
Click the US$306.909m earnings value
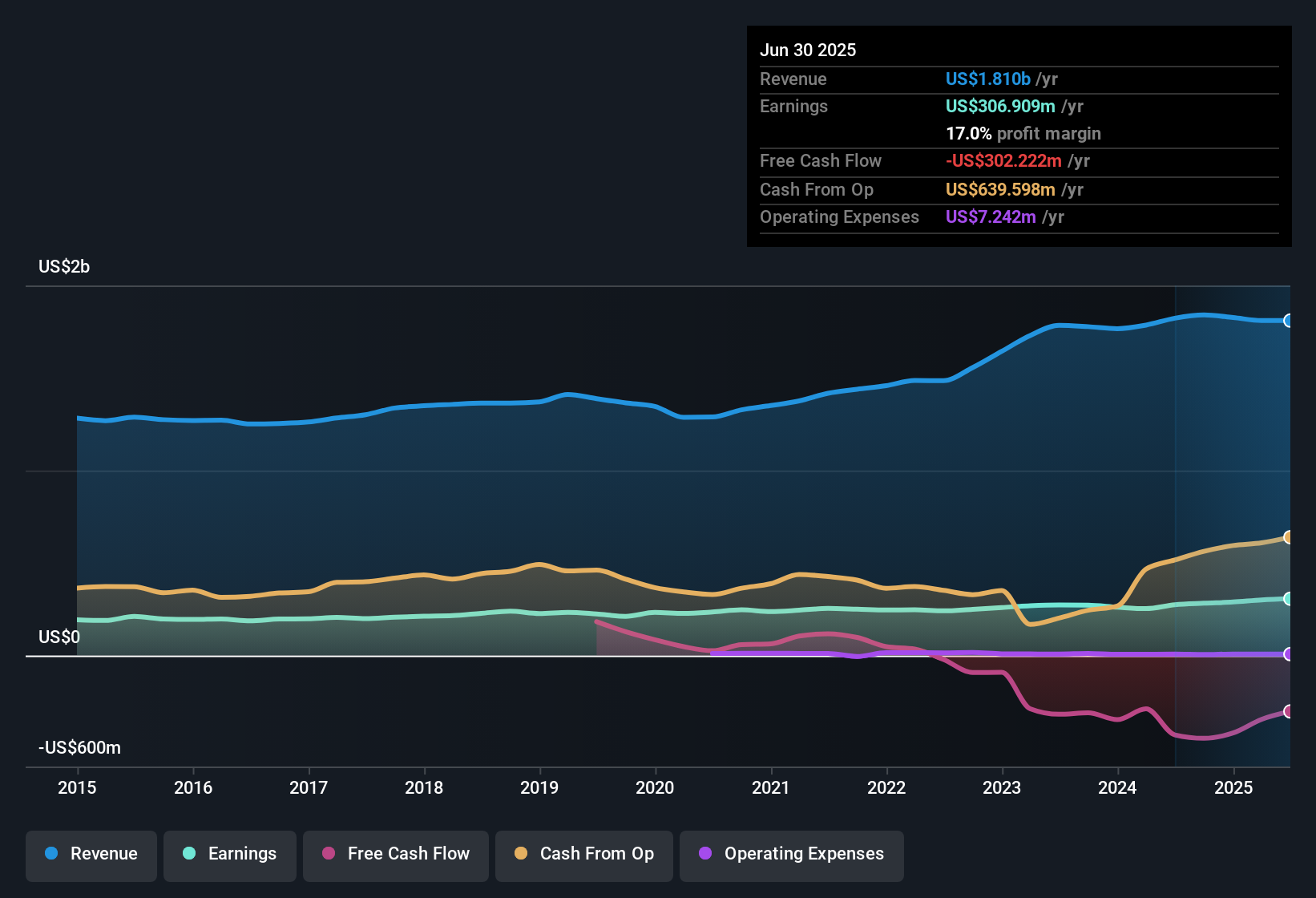point(1000,107)
